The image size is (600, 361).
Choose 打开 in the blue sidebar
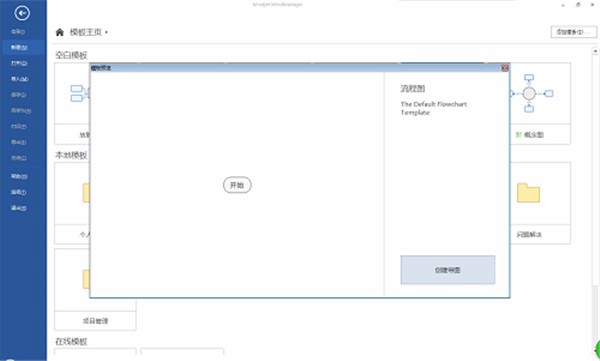19,63
